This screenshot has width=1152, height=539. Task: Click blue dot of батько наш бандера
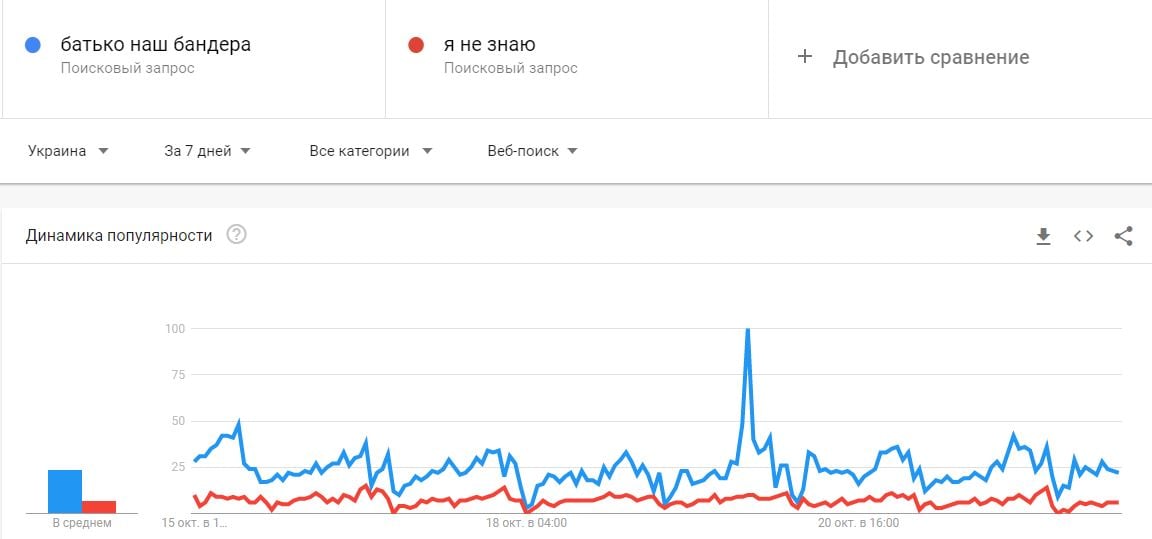point(32,45)
